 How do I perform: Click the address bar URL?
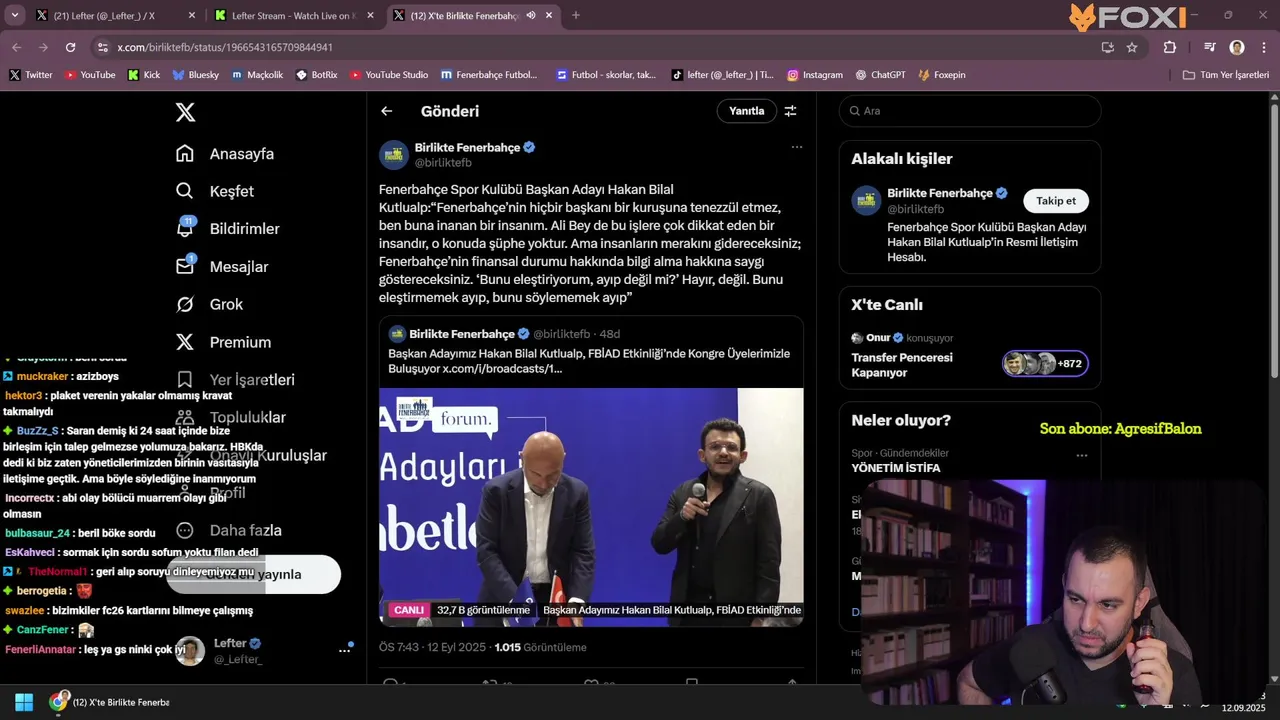[x=225, y=47]
